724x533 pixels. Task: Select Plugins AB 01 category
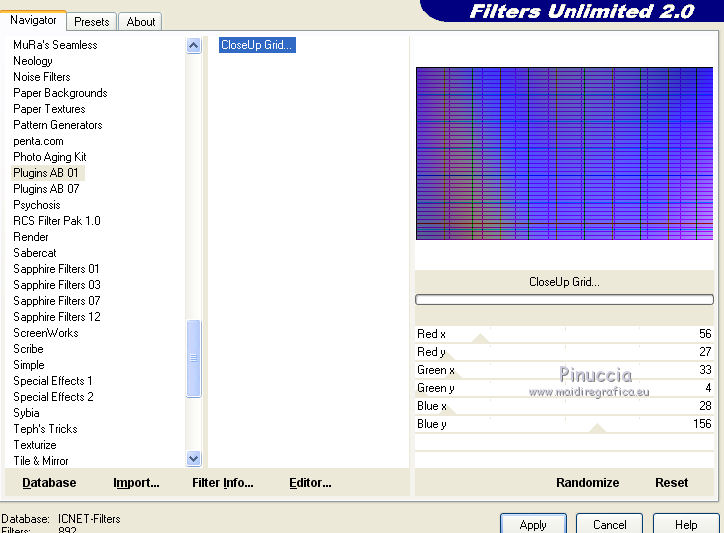[48, 173]
